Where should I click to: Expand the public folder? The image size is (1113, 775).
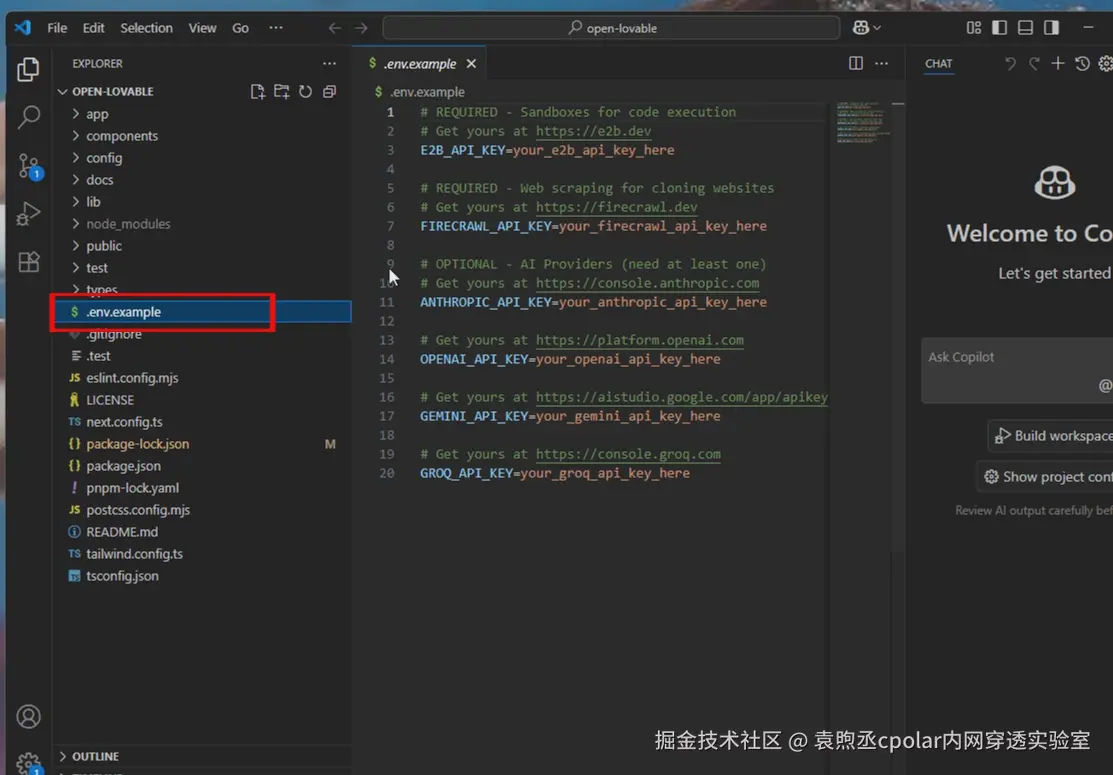click(202, 246)
